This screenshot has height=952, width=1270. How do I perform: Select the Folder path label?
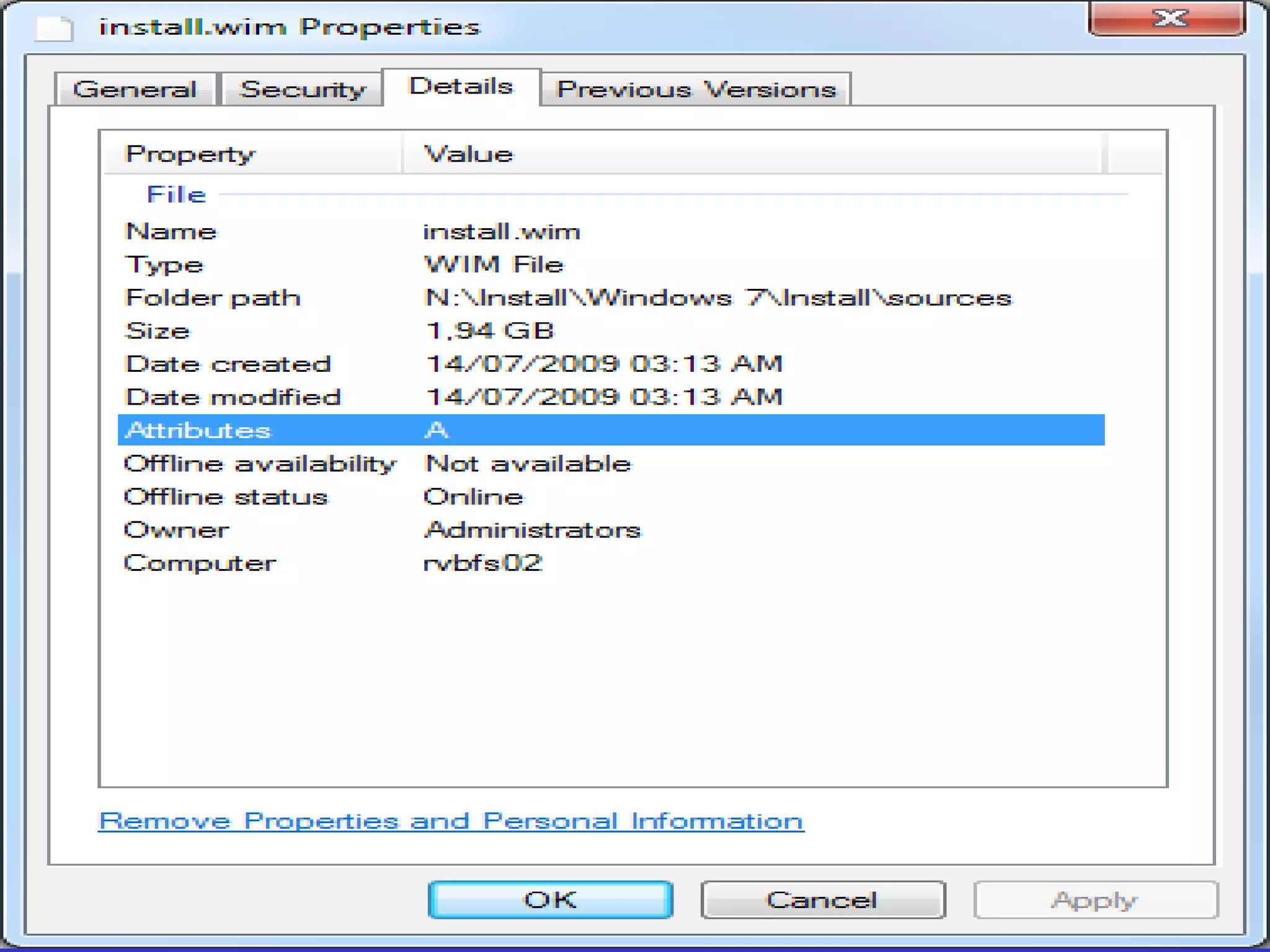pyautogui.click(x=213, y=298)
